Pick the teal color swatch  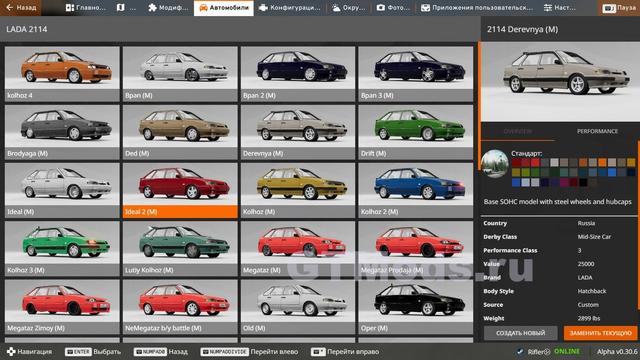[x=564, y=172]
